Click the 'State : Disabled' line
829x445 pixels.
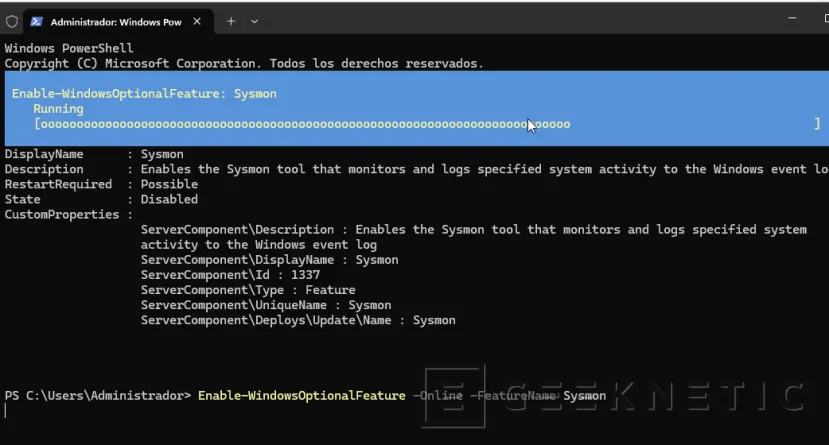click(102, 199)
